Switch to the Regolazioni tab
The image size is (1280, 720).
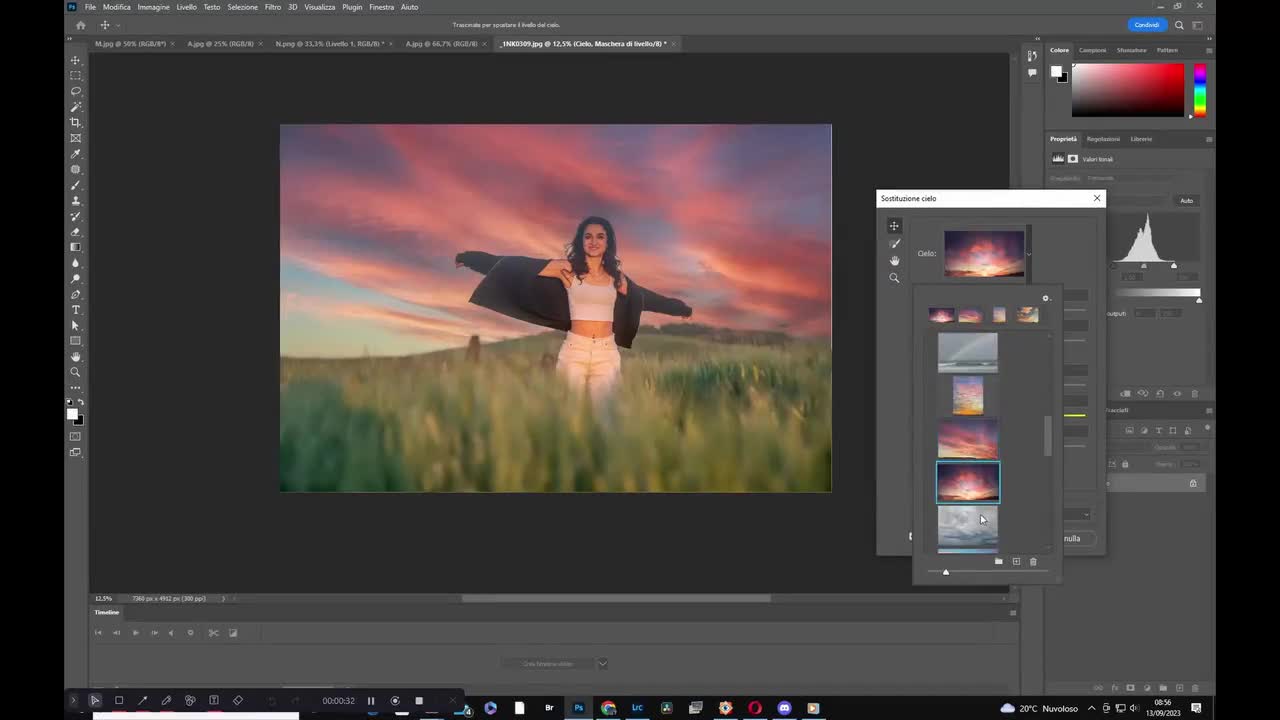pos(1104,139)
